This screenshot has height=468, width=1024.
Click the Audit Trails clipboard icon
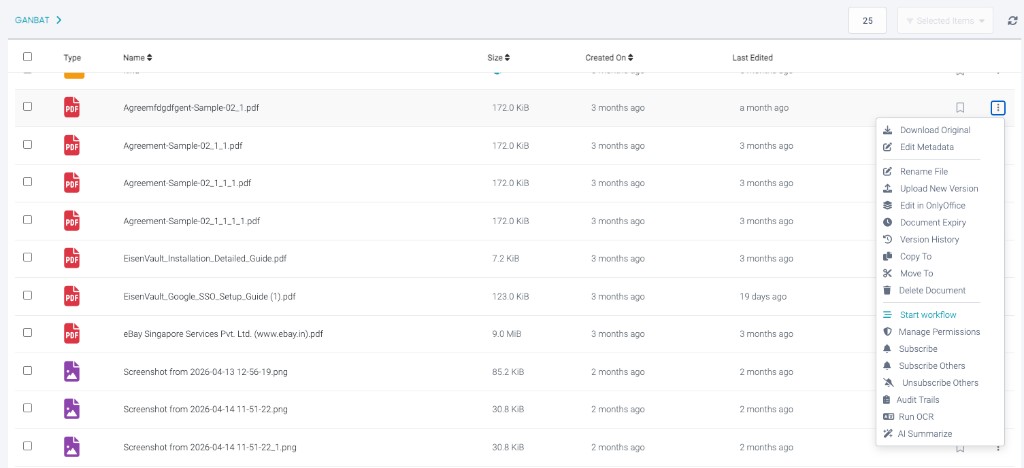(x=887, y=399)
